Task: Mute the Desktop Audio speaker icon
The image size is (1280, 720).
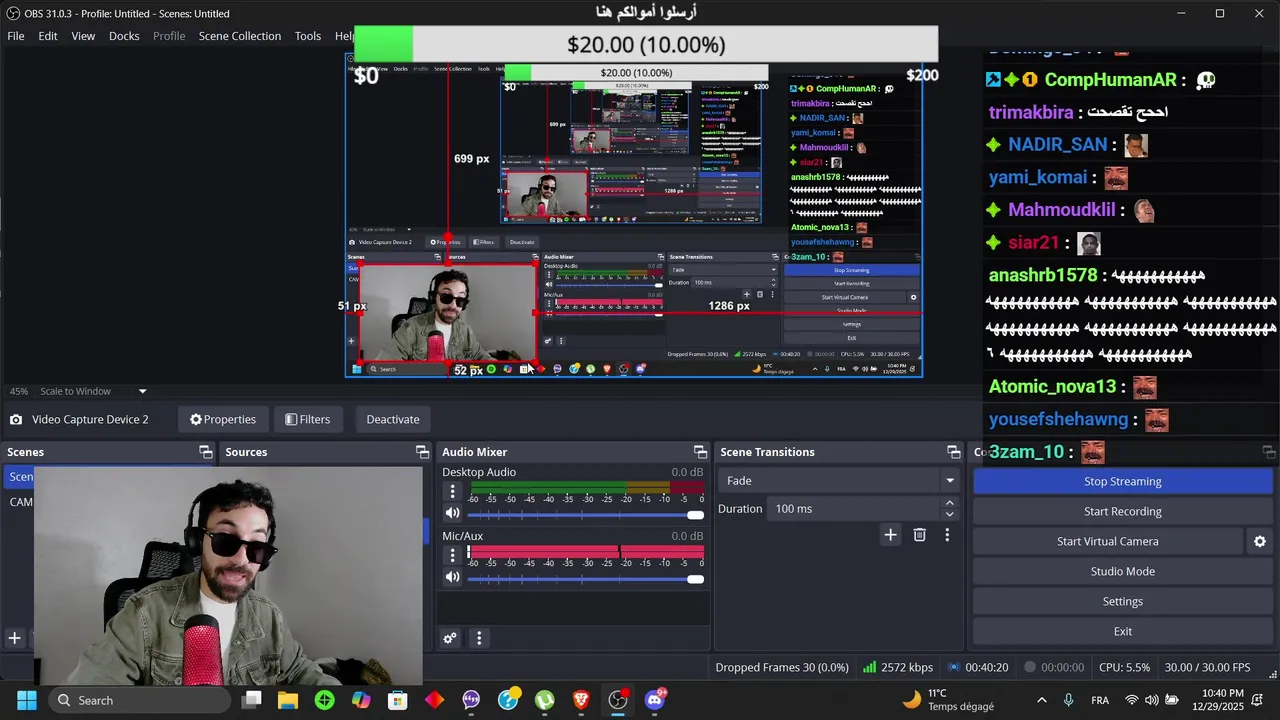Action: tap(452, 513)
